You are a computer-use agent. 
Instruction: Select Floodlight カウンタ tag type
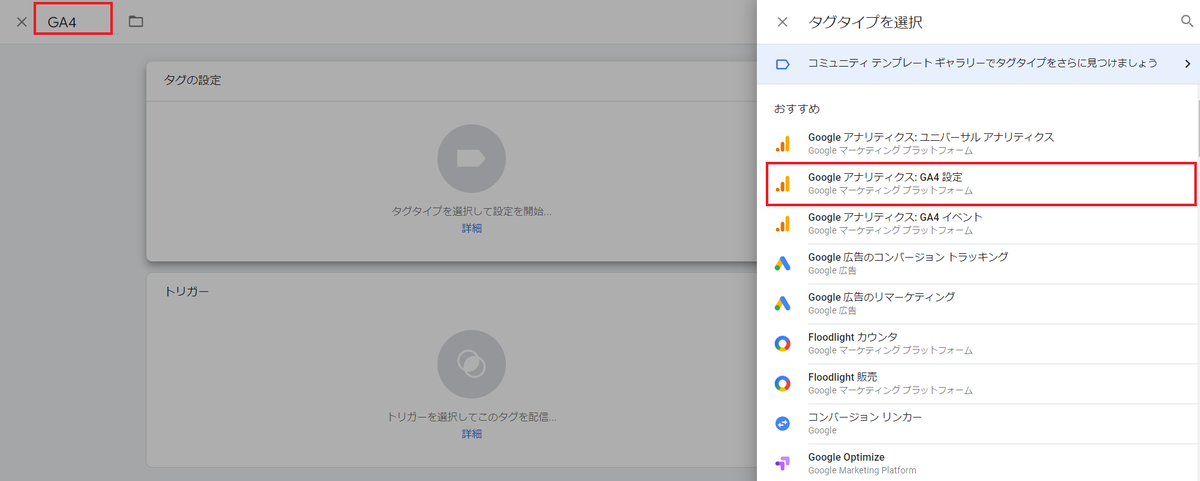979,343
